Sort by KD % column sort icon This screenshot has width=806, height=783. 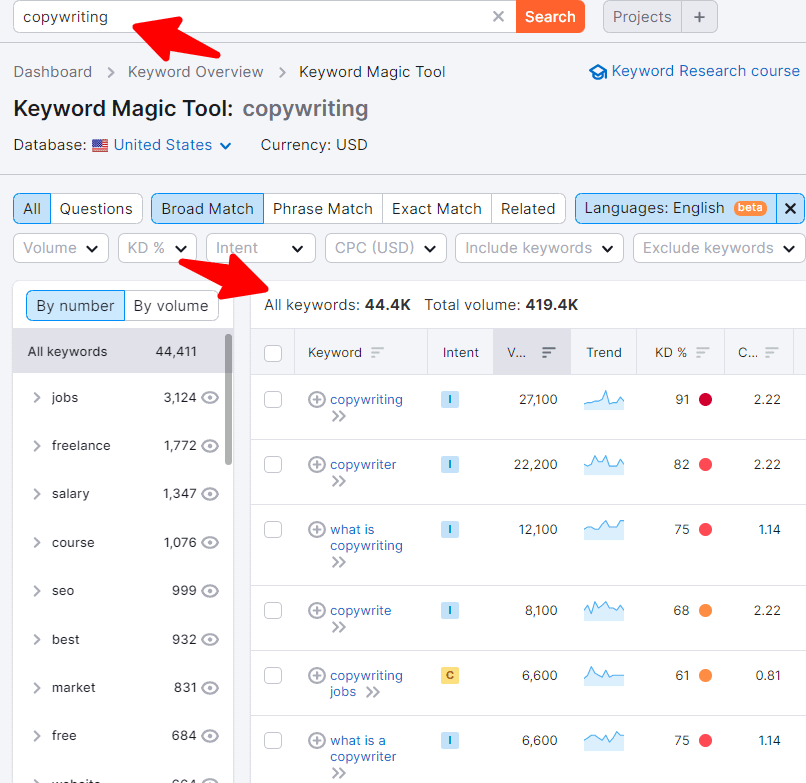point(703,352)
